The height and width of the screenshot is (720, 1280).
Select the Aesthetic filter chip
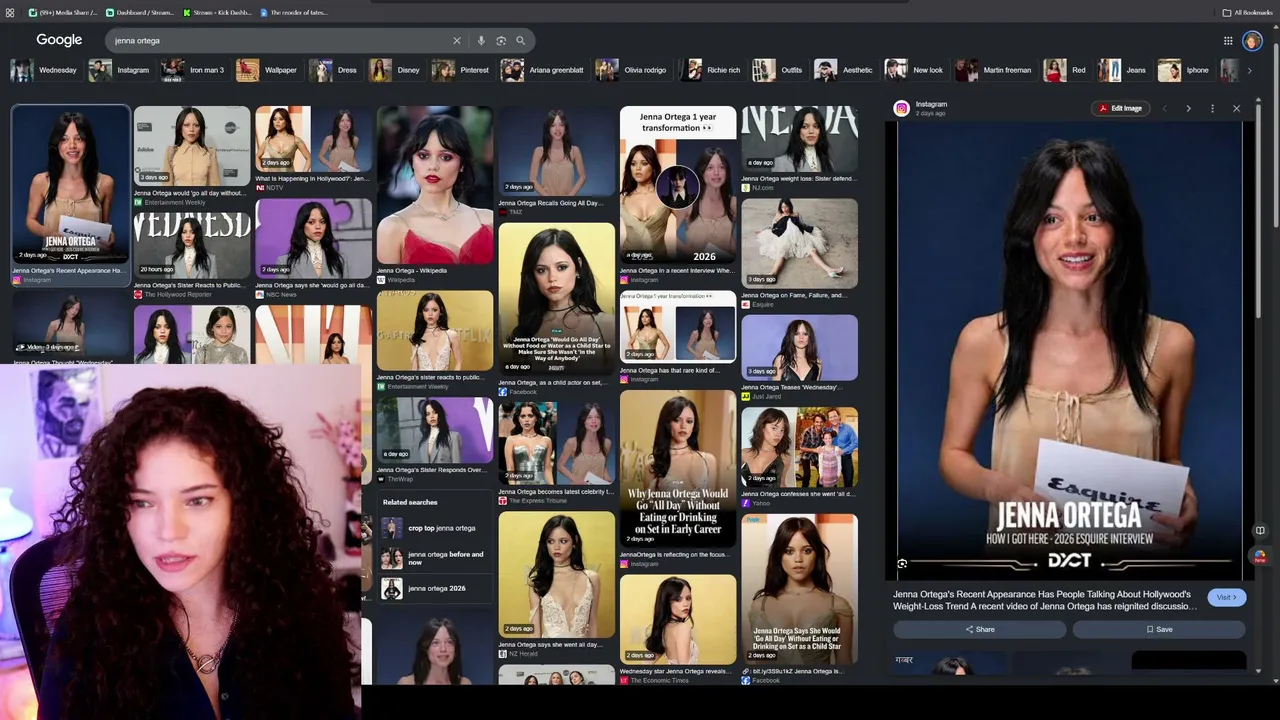845,70
